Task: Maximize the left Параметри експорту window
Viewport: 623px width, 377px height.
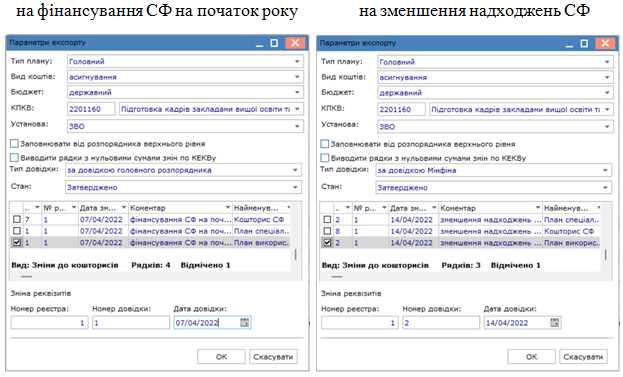Action: point(274,43)
